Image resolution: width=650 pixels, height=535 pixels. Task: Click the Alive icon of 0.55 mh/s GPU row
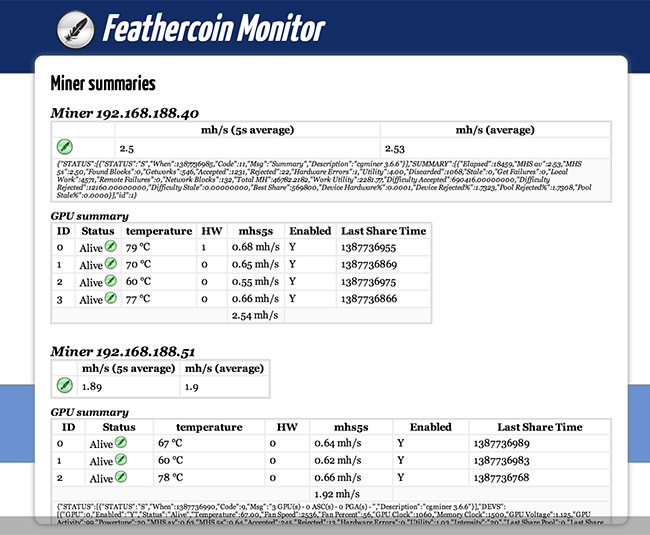pos(111,281)
